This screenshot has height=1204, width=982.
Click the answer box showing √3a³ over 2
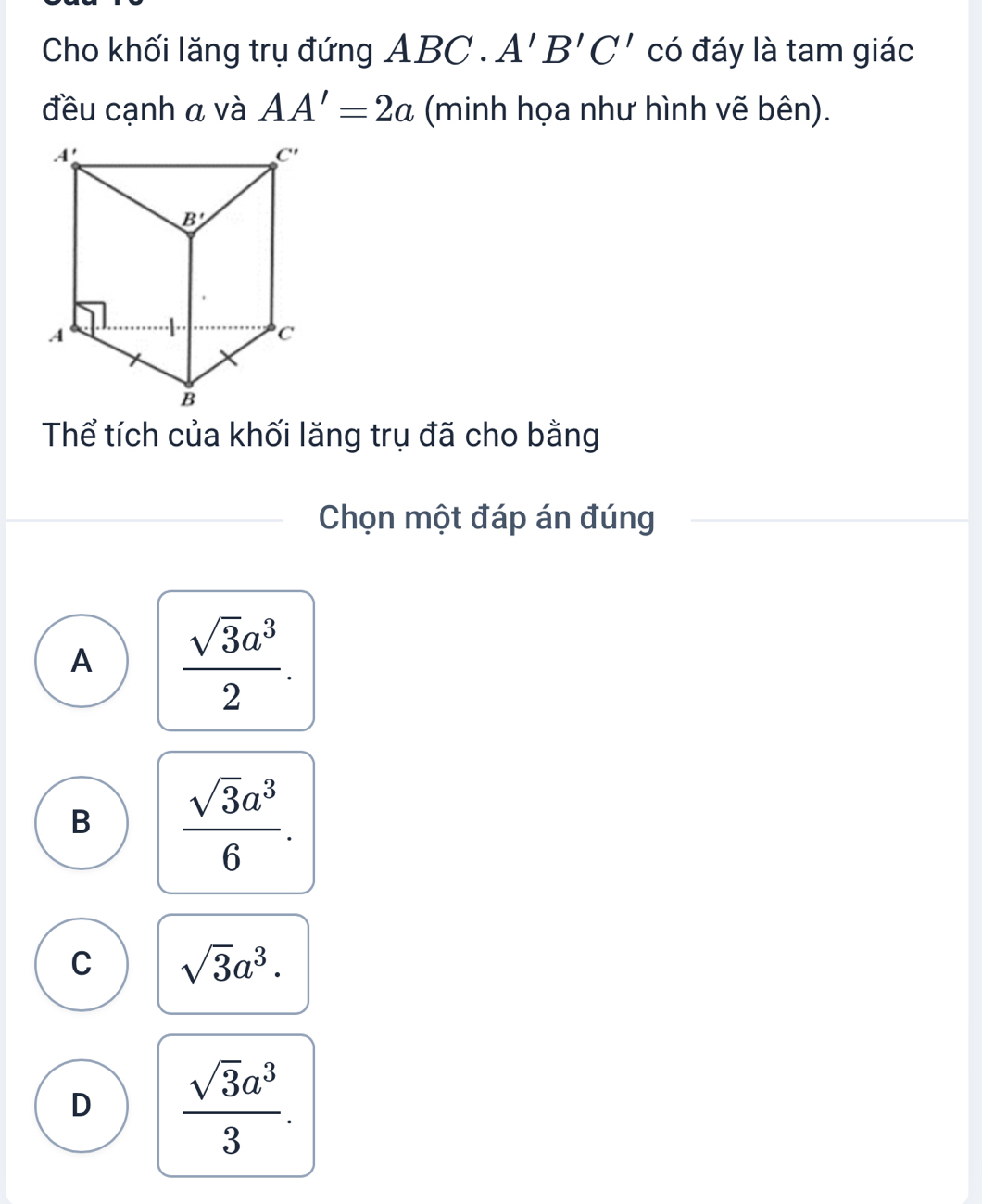(236, 661)
